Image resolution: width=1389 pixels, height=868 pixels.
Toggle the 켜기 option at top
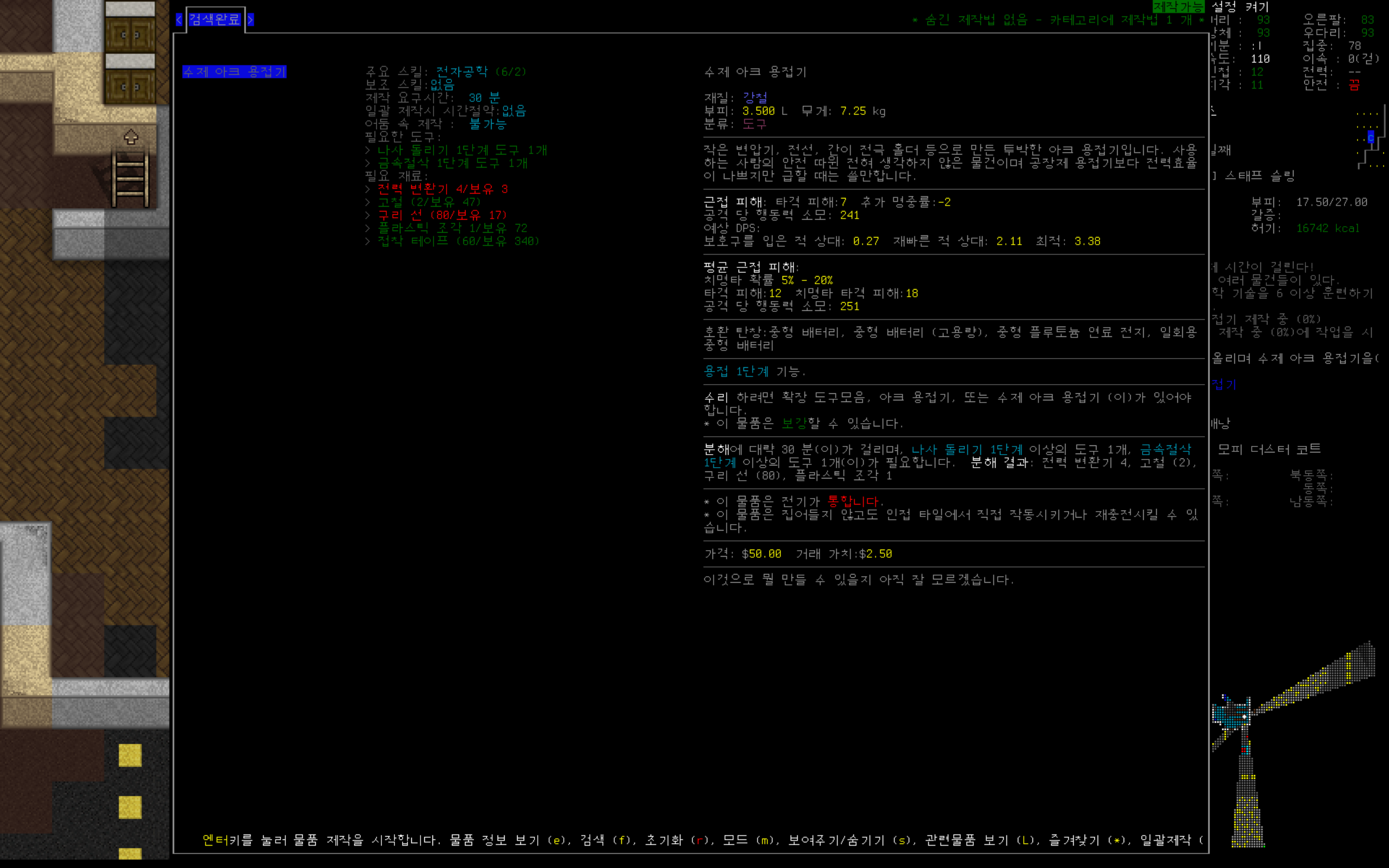point(1257,7)
